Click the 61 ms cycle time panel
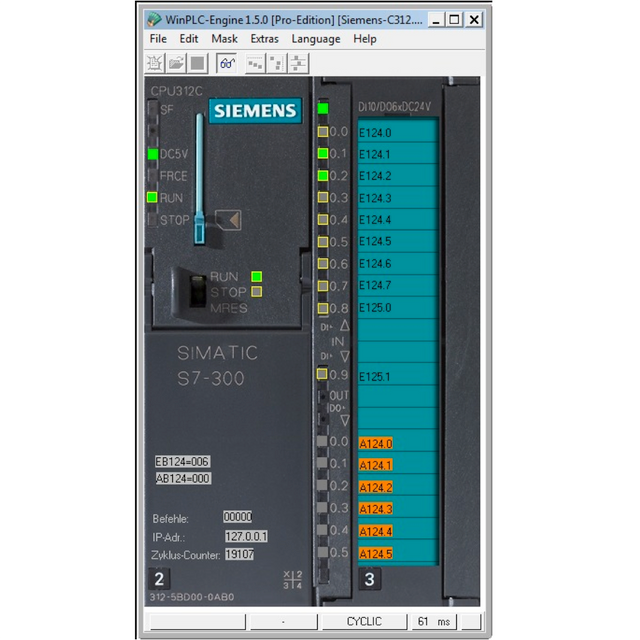The height and width of the screenshot is (640, 640). click(x=433, y=621)
